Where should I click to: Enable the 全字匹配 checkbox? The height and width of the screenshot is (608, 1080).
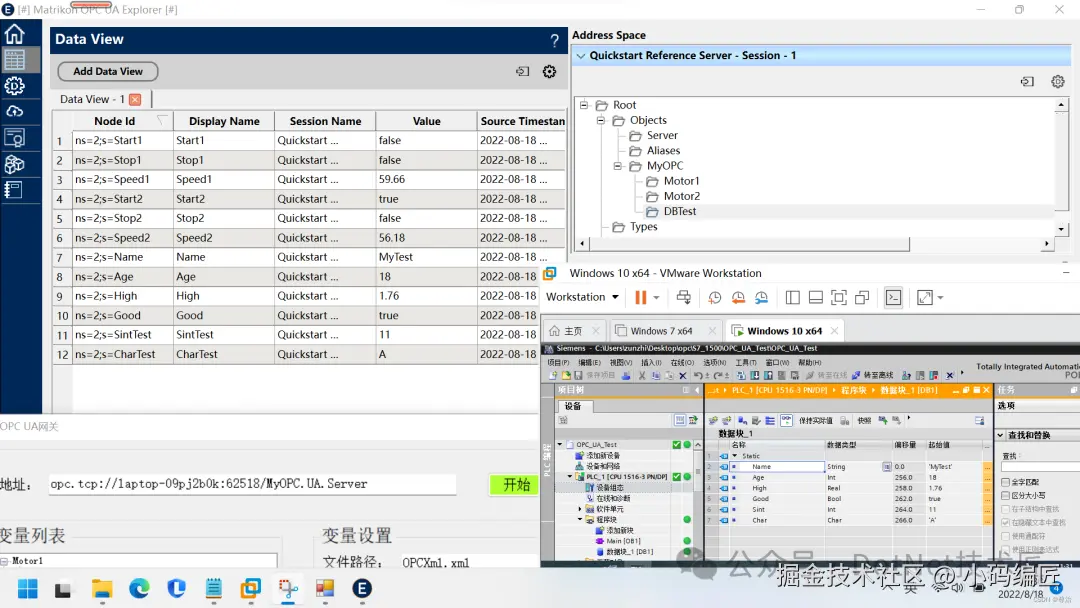click(x=1005, y=482)
